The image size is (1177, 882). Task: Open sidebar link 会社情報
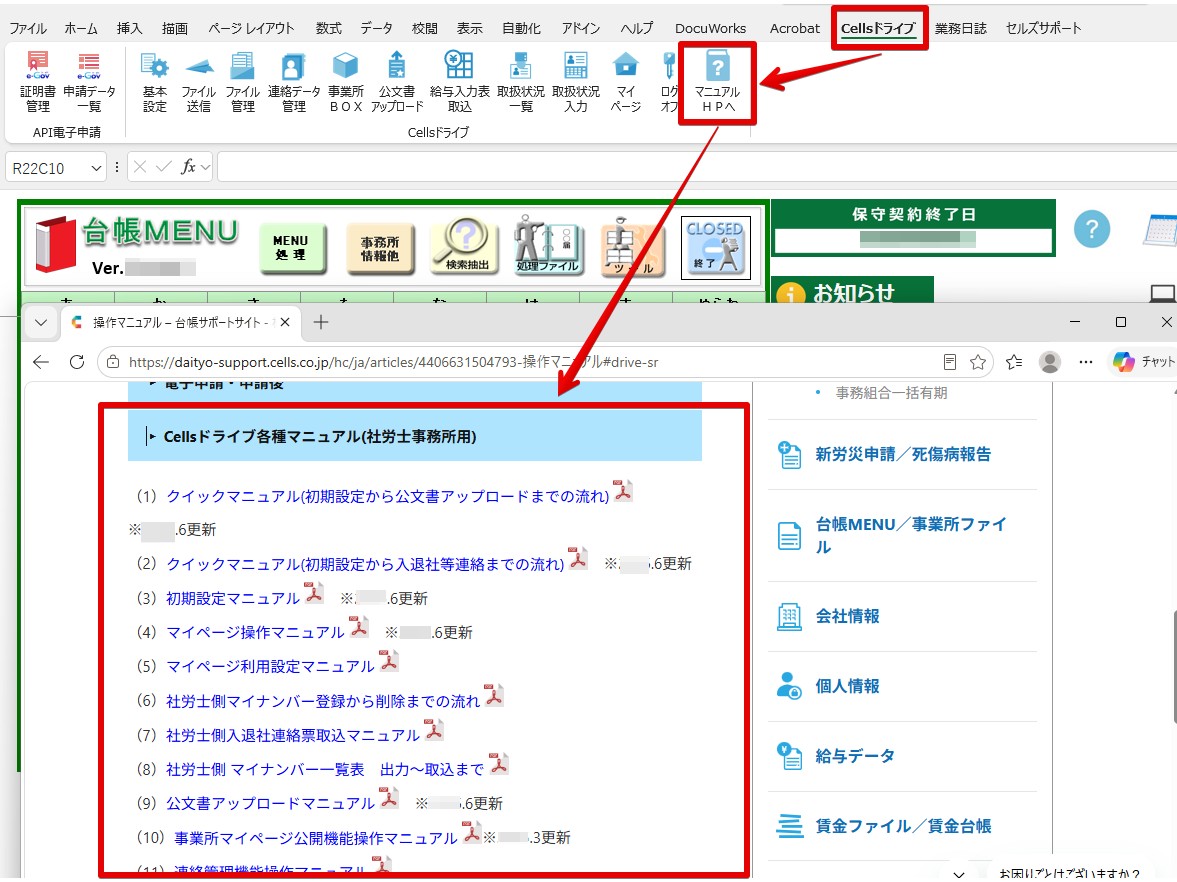coord(847,616)
